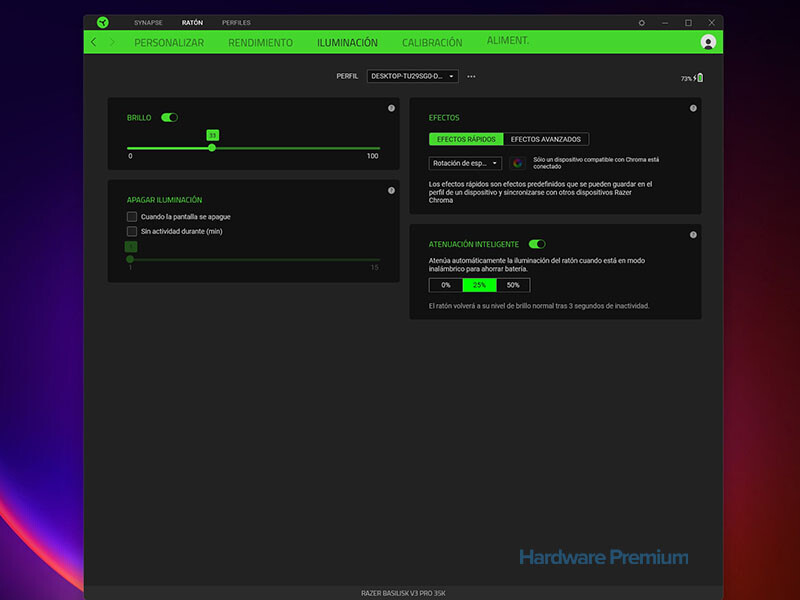Viewport: 800px width, 600px height.
Task: Open the Personalizar tab
Action: pyautogui.click(x=169, y=42)
